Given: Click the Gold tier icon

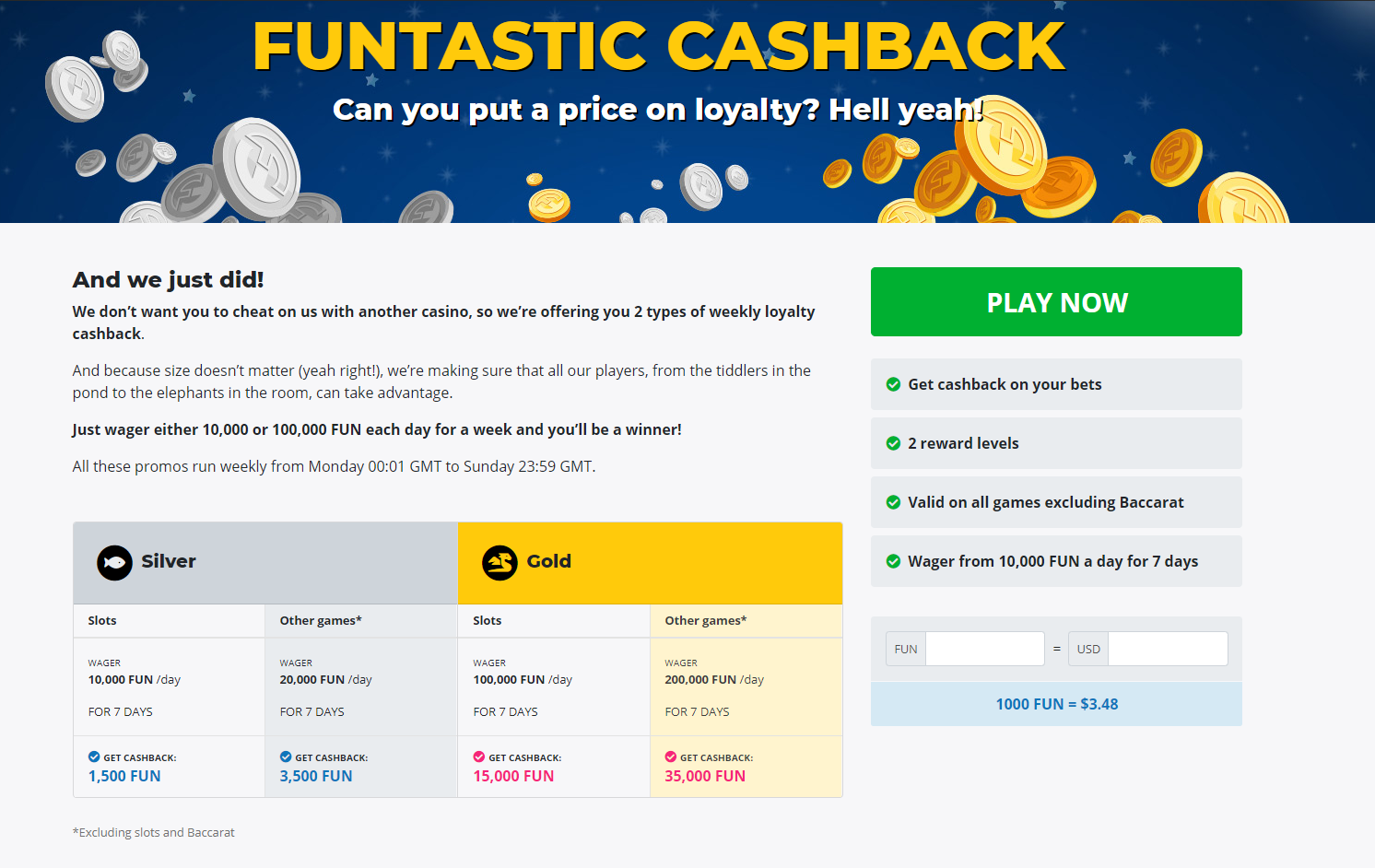Looking at the screenshot, I should pos(500,562).
